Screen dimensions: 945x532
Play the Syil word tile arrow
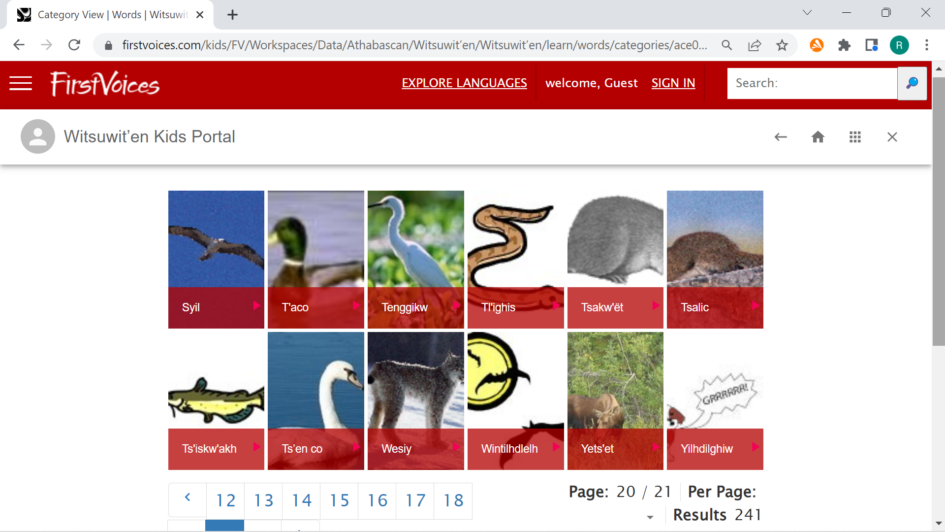(x=256, y=305)
